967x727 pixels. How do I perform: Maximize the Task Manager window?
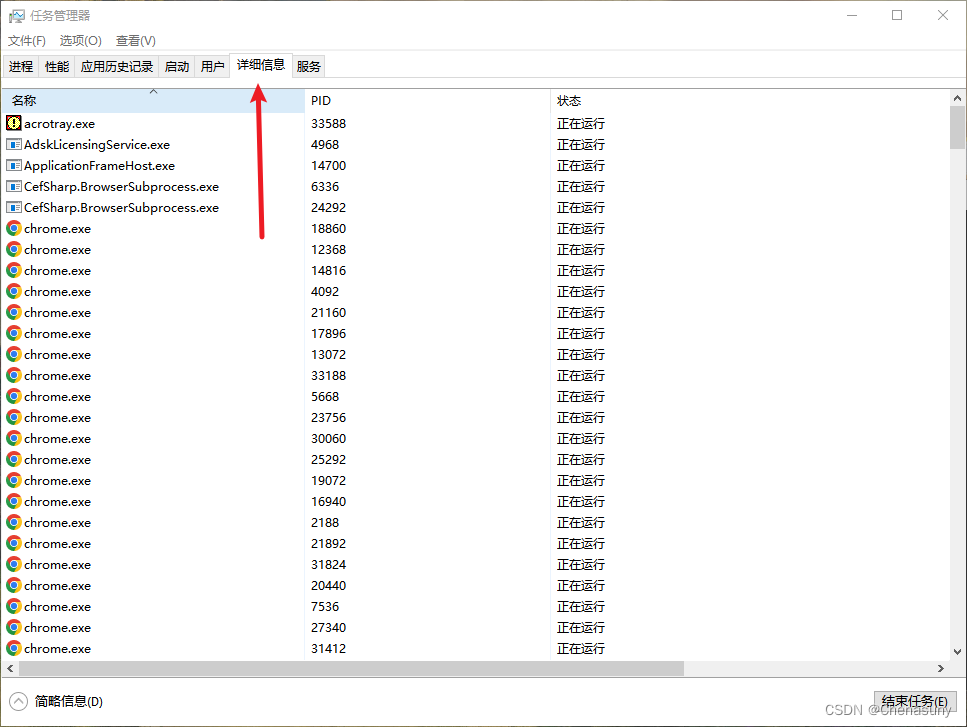pos(897,15)
